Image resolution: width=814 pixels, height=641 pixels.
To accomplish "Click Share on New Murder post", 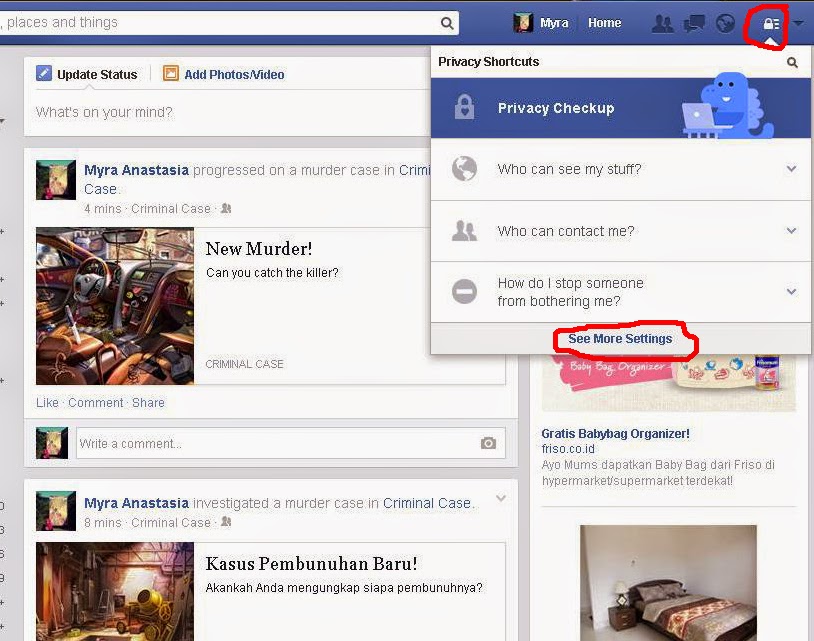I will click(x=148, y=403).
